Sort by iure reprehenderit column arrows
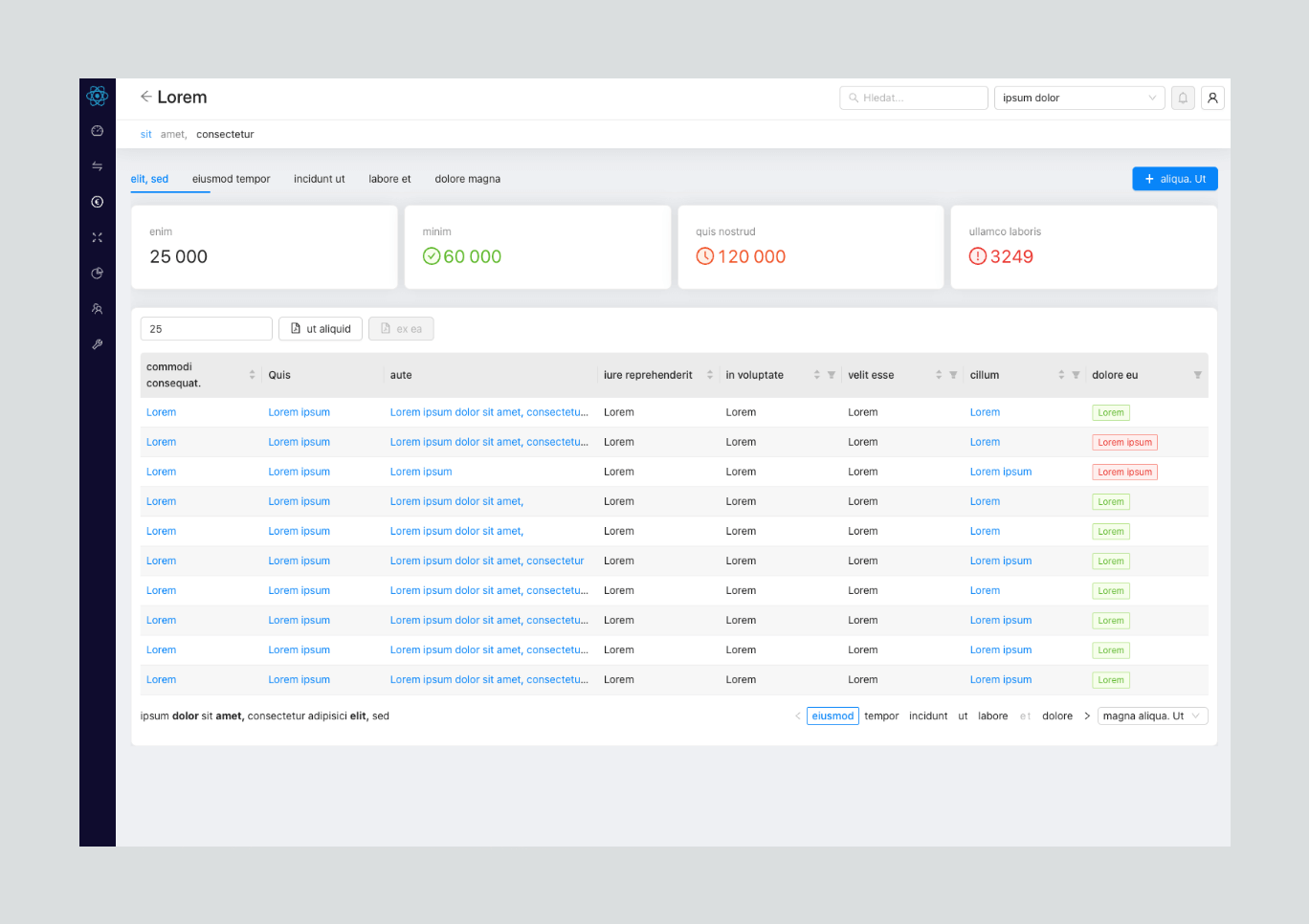Image resolution: width=1310 pixels, height=924 pixels. (x=710, y=375)
